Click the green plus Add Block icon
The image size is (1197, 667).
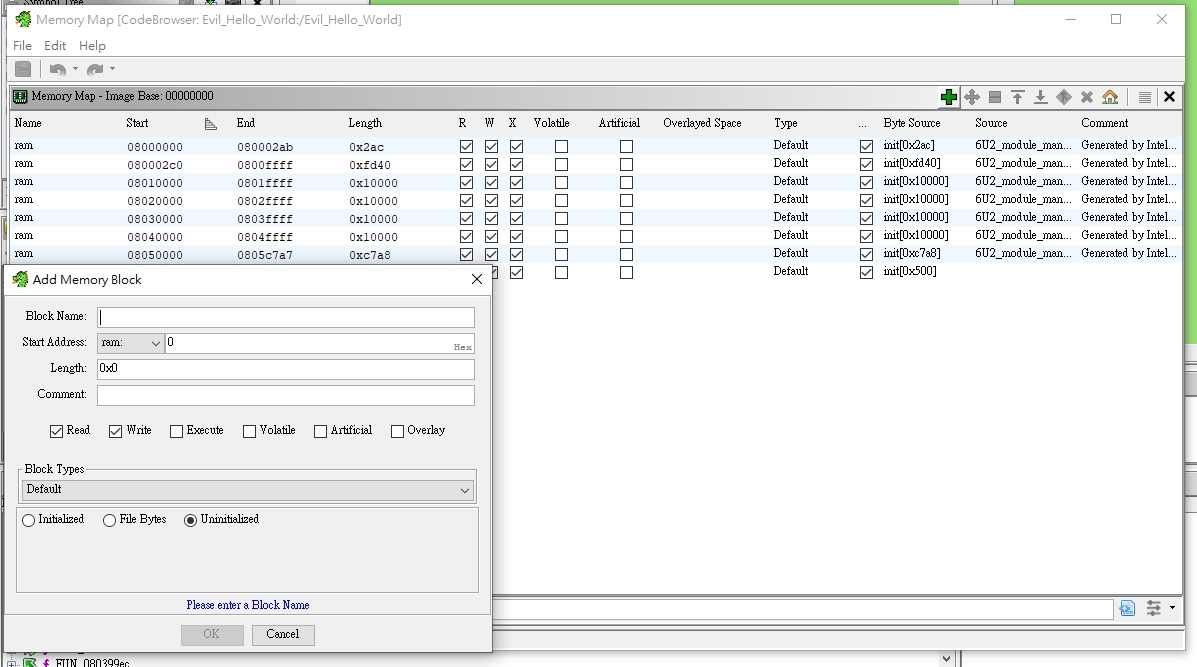point(949,97)
